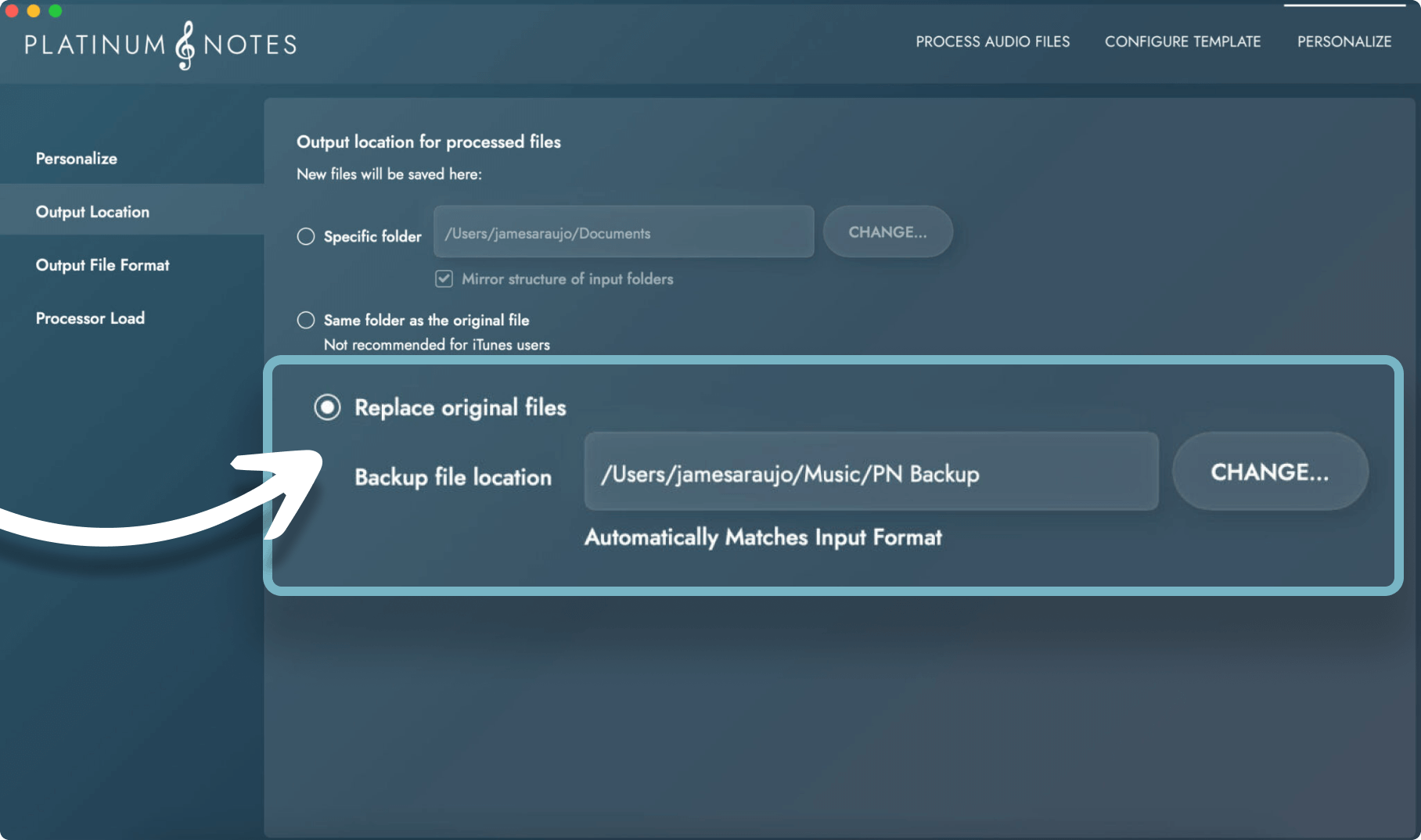The width and height of the screenshot is (1421, 840).
Task: Maximize the window with the green button
Action: 55,10
